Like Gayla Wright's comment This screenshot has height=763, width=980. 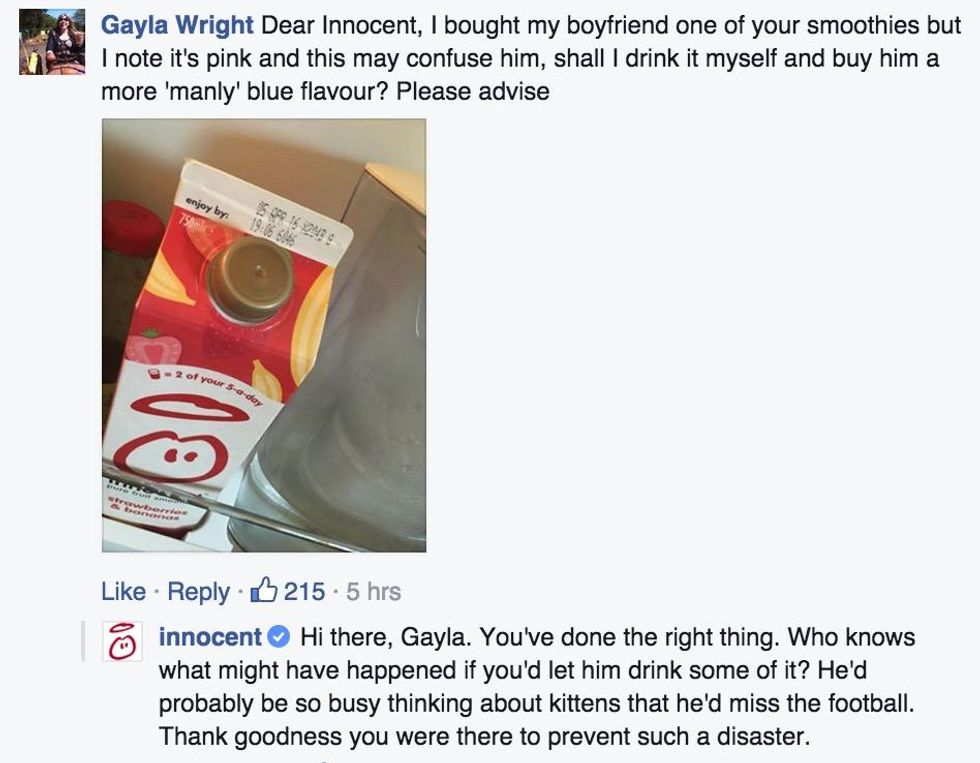tap(123, 591)
